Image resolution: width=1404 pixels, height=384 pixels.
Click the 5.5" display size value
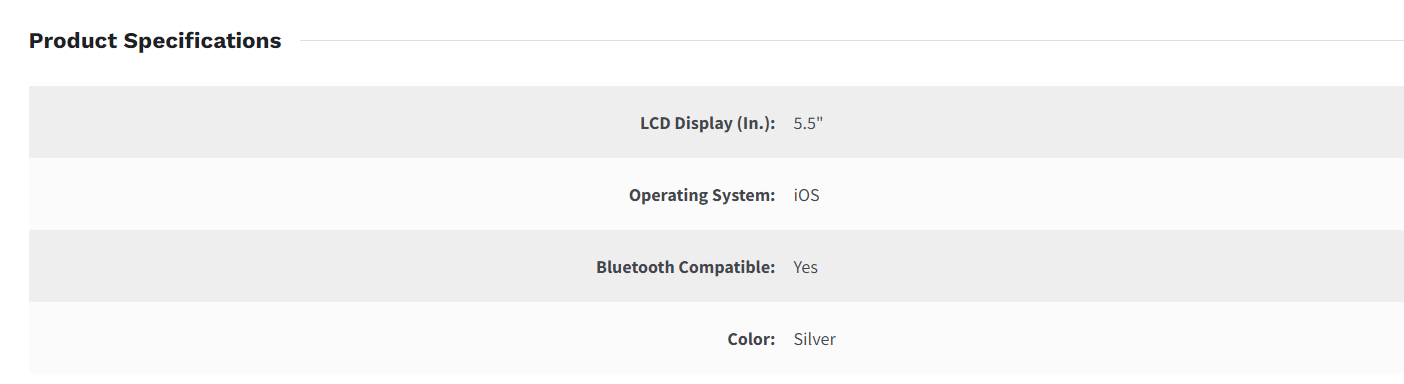click(808, 123)
